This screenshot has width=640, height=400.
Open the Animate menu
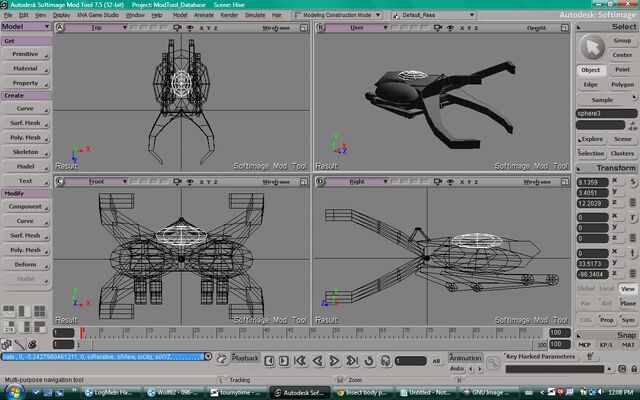coord(204,15)
